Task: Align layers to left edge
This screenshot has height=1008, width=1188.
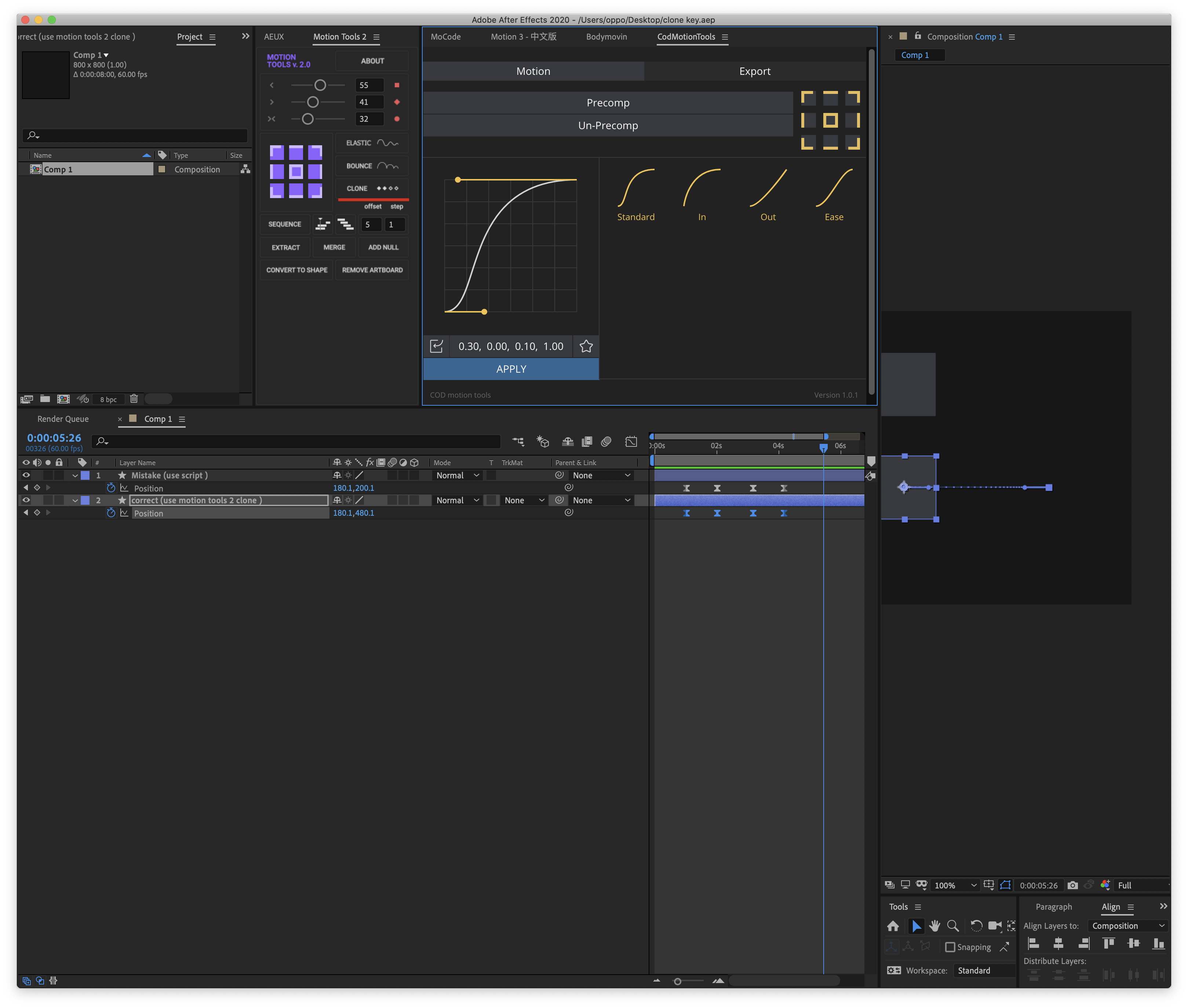Action: pos(1033,943)
